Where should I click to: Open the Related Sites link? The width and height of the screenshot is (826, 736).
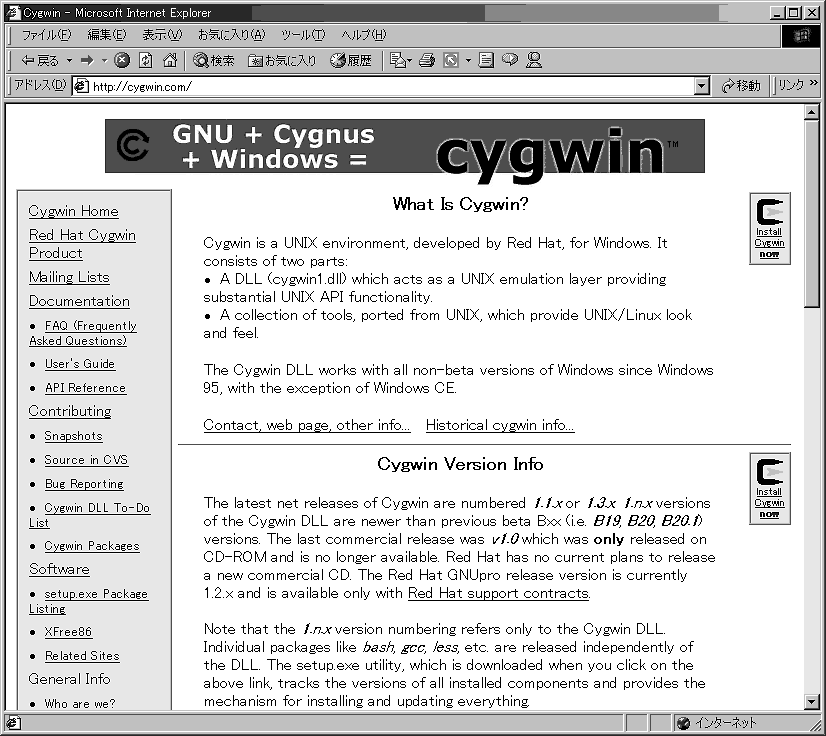click(82, 656)
